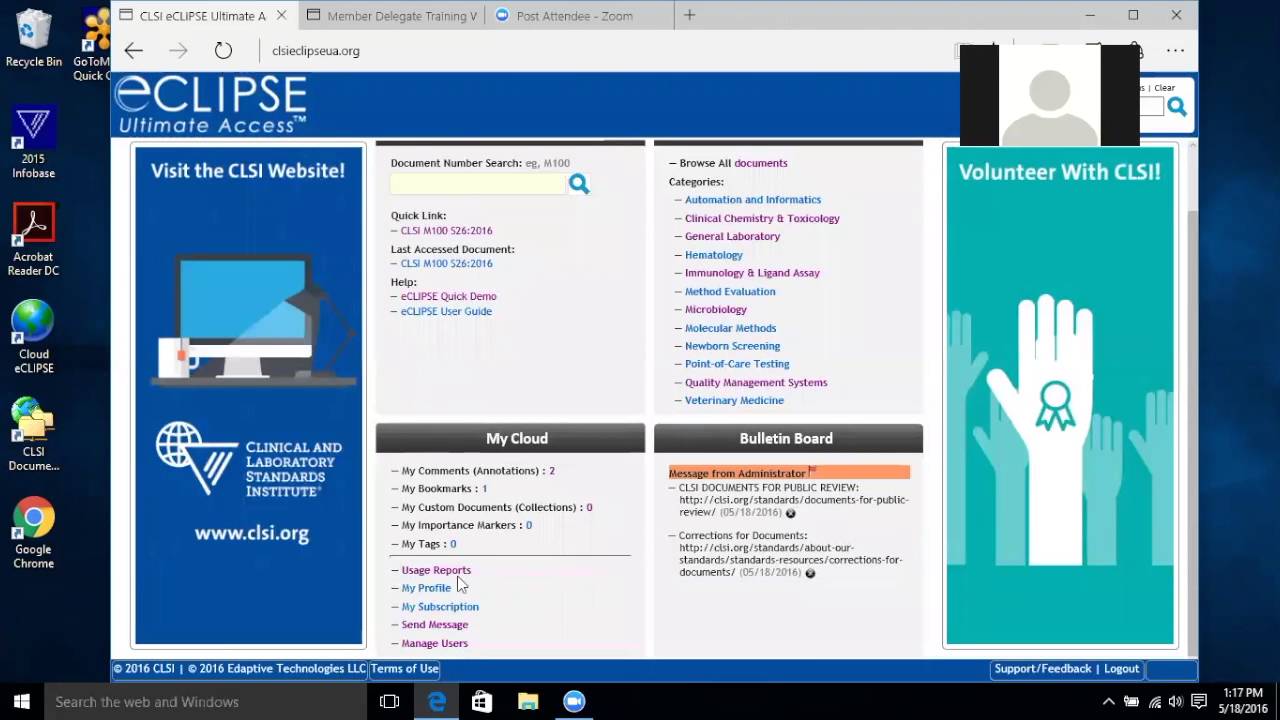Open My Comments (Annotations) count
Image resolution: width=1280 pixels, height=720 pixels.
(x=552, y=470)
